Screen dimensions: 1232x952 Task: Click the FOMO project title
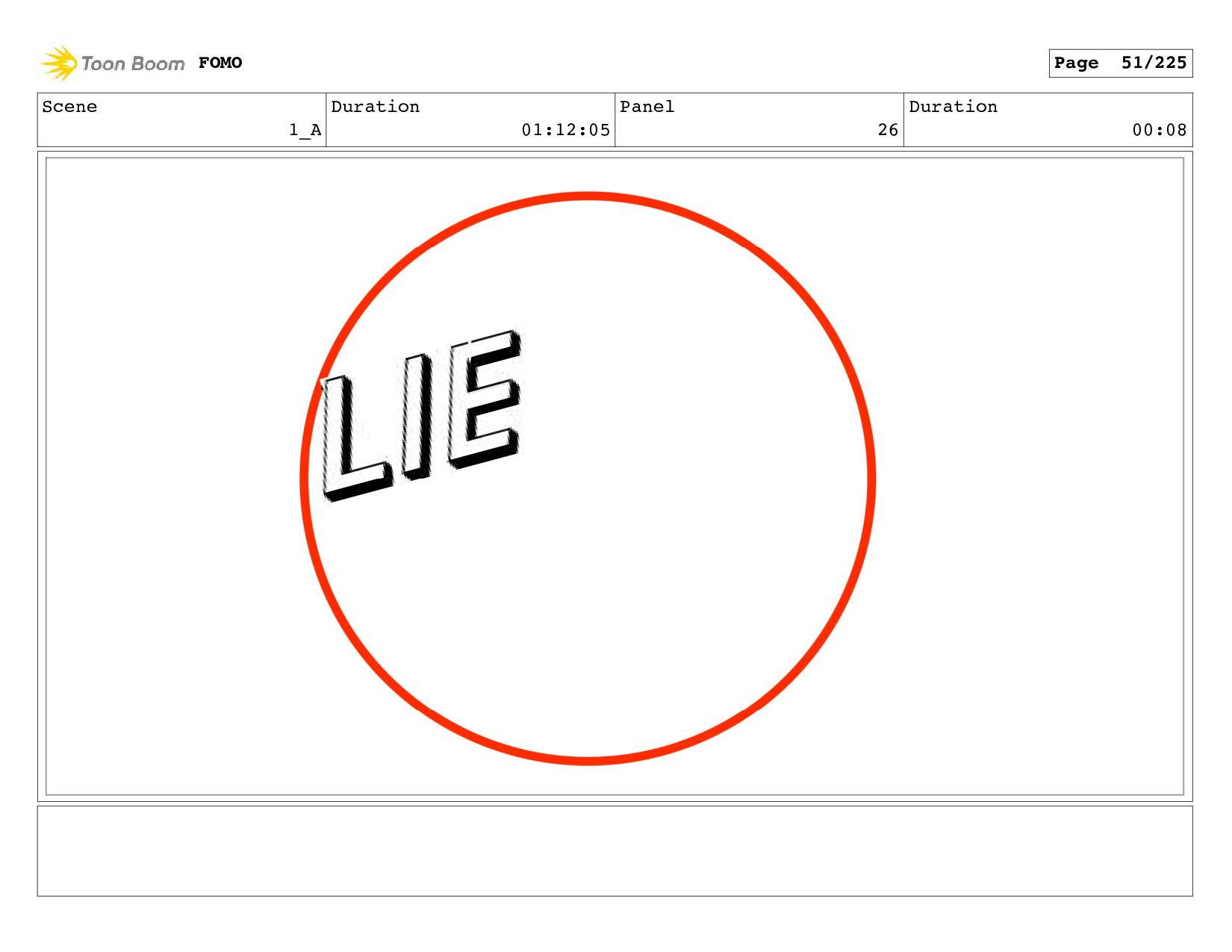(x=220, y=63)
